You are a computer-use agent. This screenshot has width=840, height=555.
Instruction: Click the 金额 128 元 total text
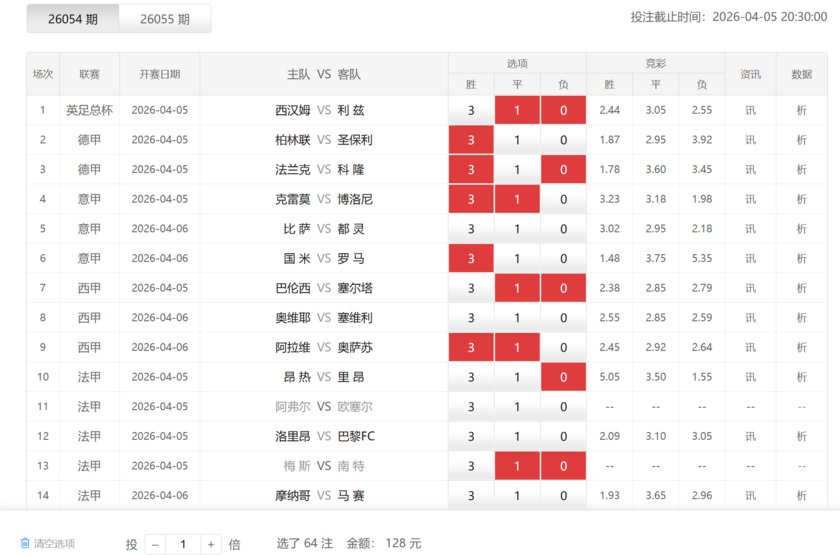[384, 543]
